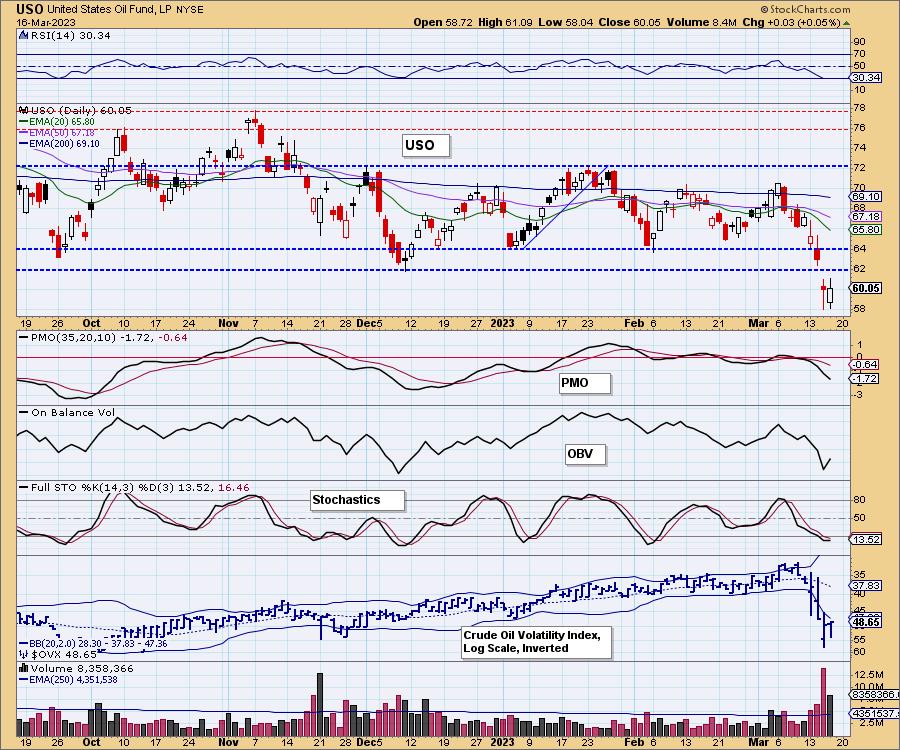
Task: Click the green up-arrow next to Chg
Action: pos(846,23)
